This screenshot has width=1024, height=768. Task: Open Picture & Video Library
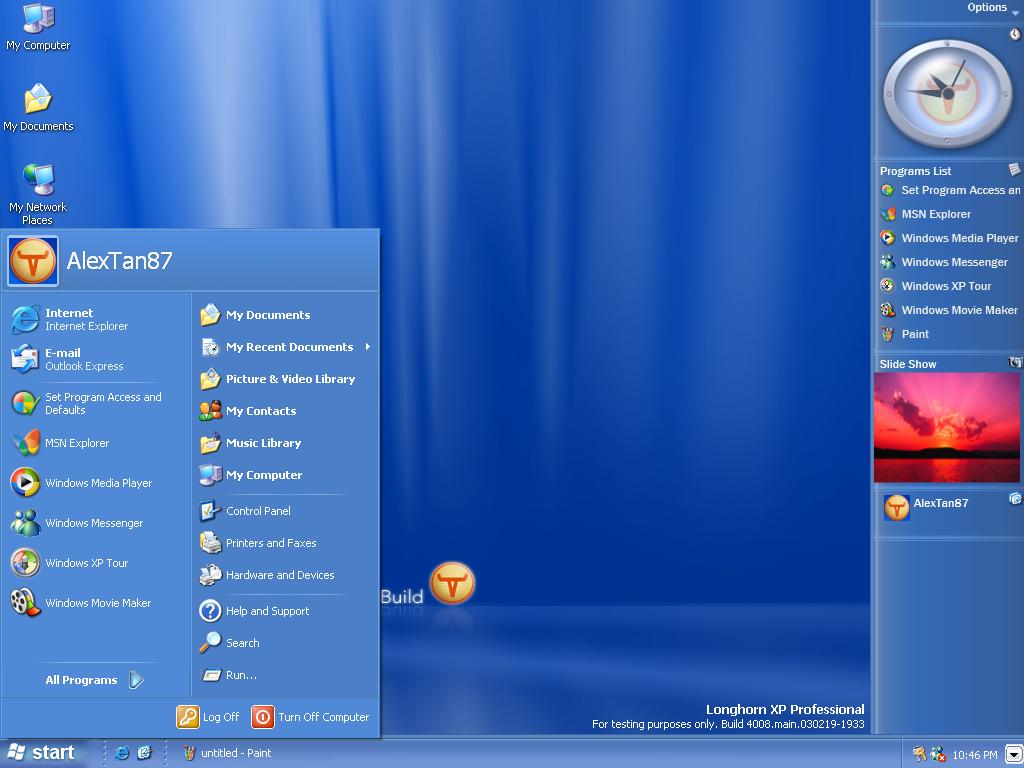tap(285, 379)
